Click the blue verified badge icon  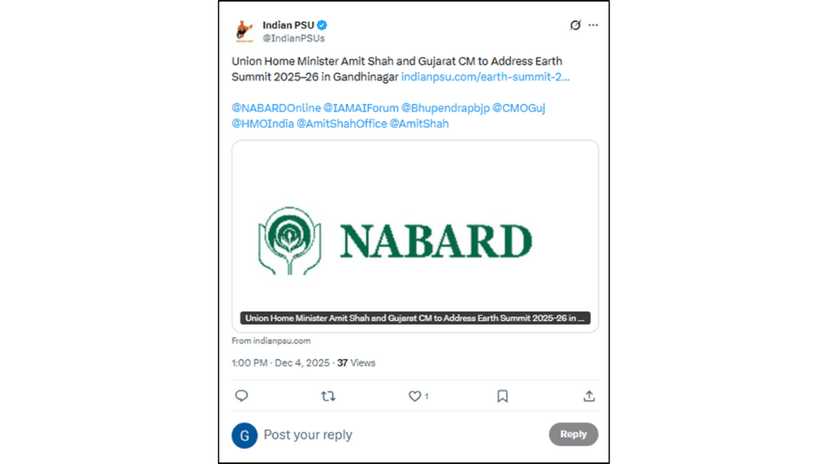pyautogui.click(x=323, y=25)
